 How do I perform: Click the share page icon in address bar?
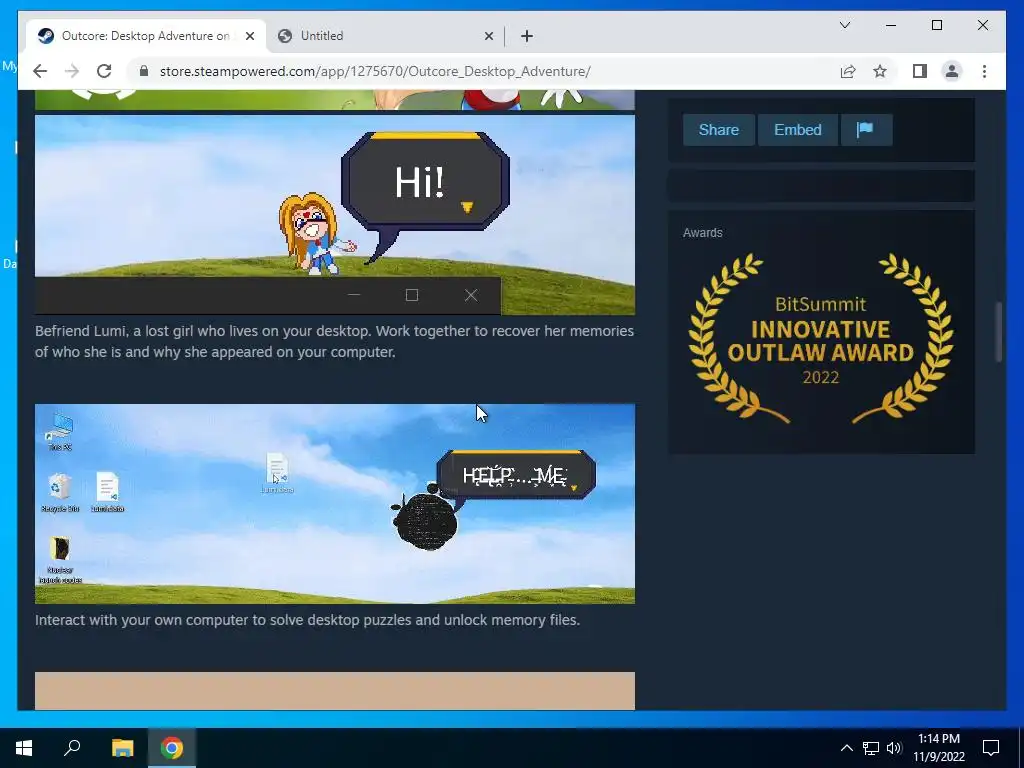coord(848,71)
